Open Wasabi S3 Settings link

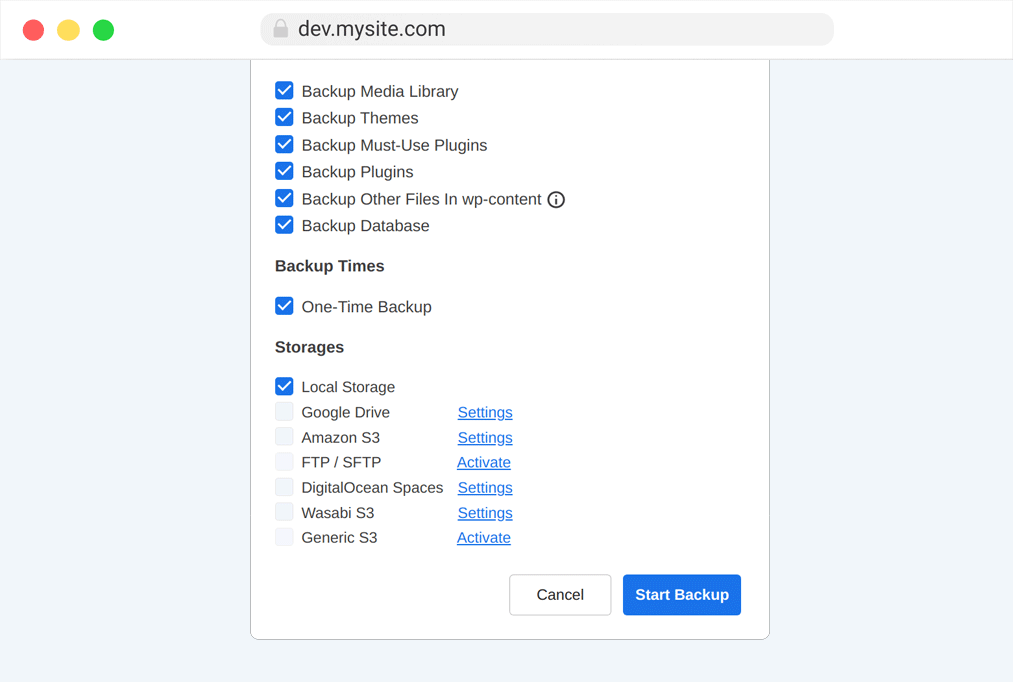click(485, 513)
